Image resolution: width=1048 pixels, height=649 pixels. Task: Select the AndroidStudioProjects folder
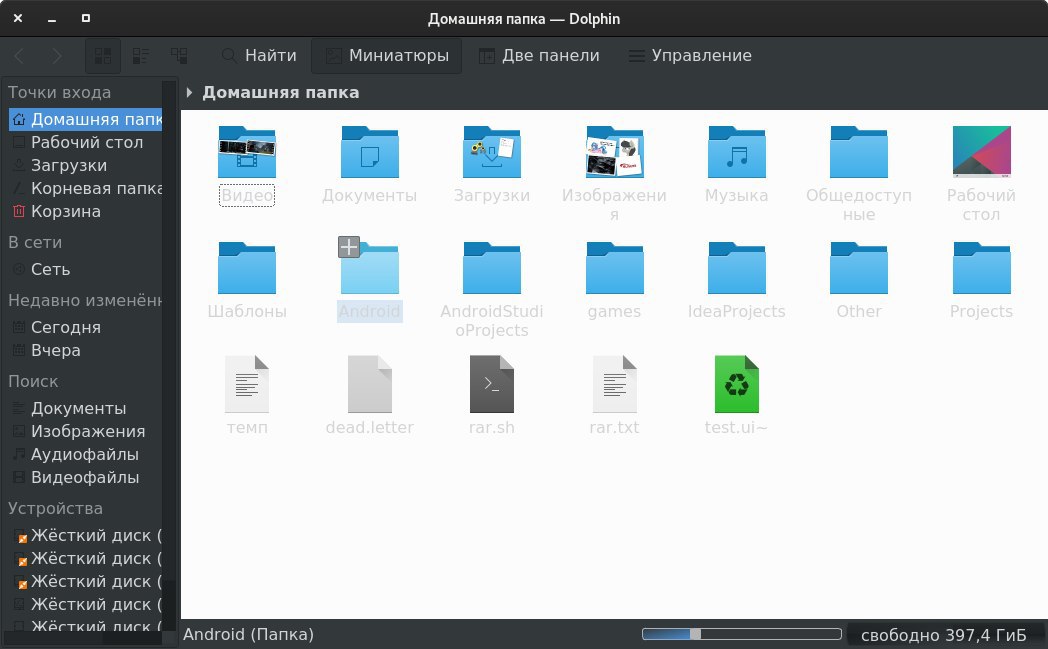point(492,268)
